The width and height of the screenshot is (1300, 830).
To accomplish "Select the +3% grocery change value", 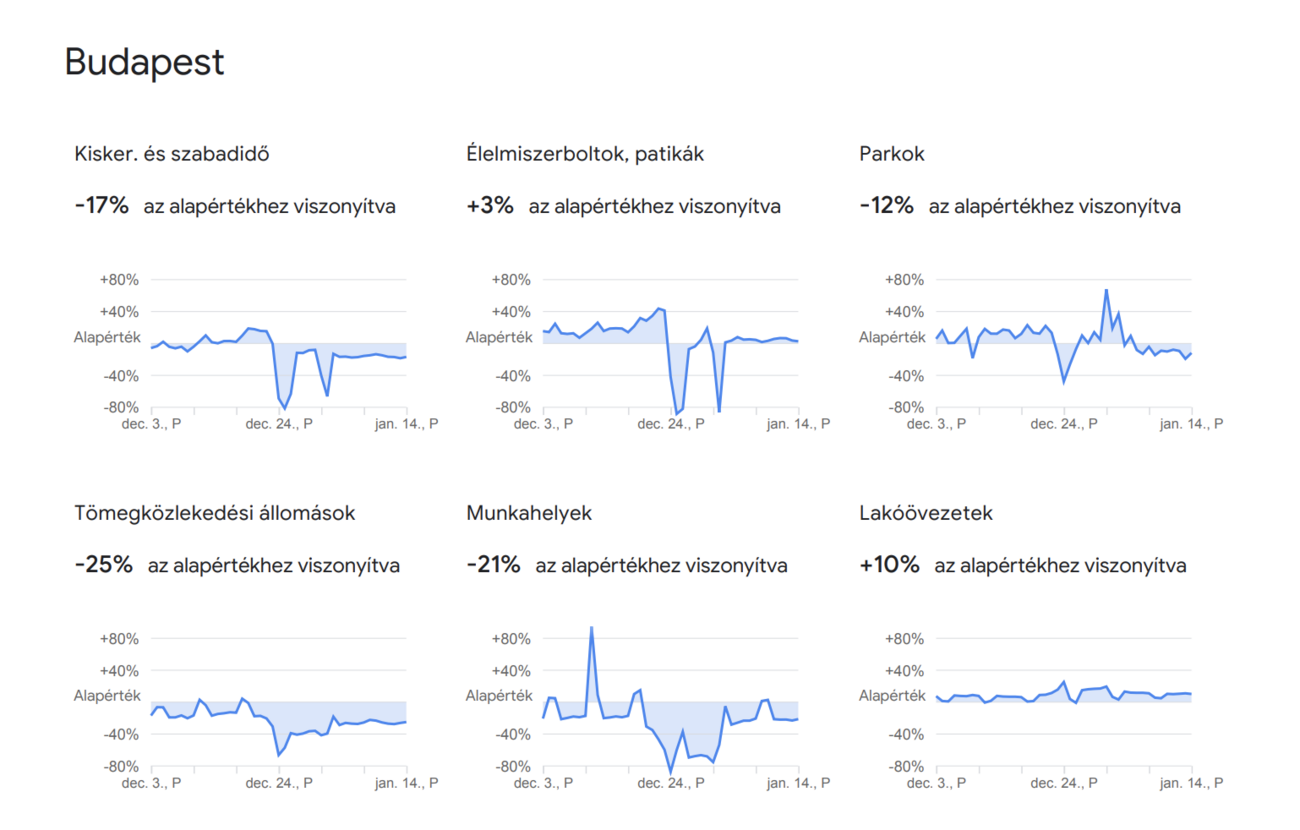I will pos(489,206).
